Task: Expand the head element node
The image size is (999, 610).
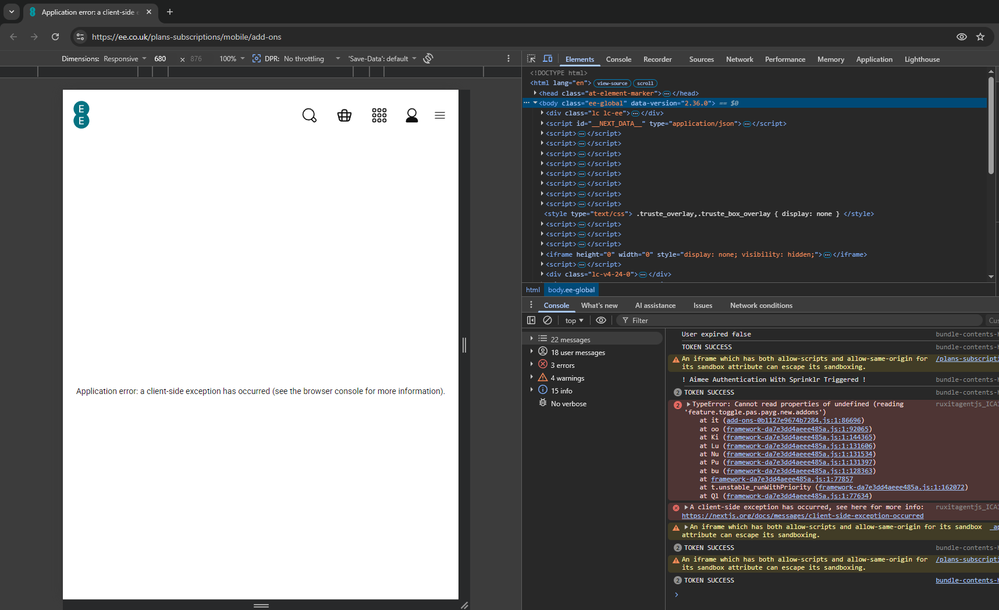Action: (535, 93)
